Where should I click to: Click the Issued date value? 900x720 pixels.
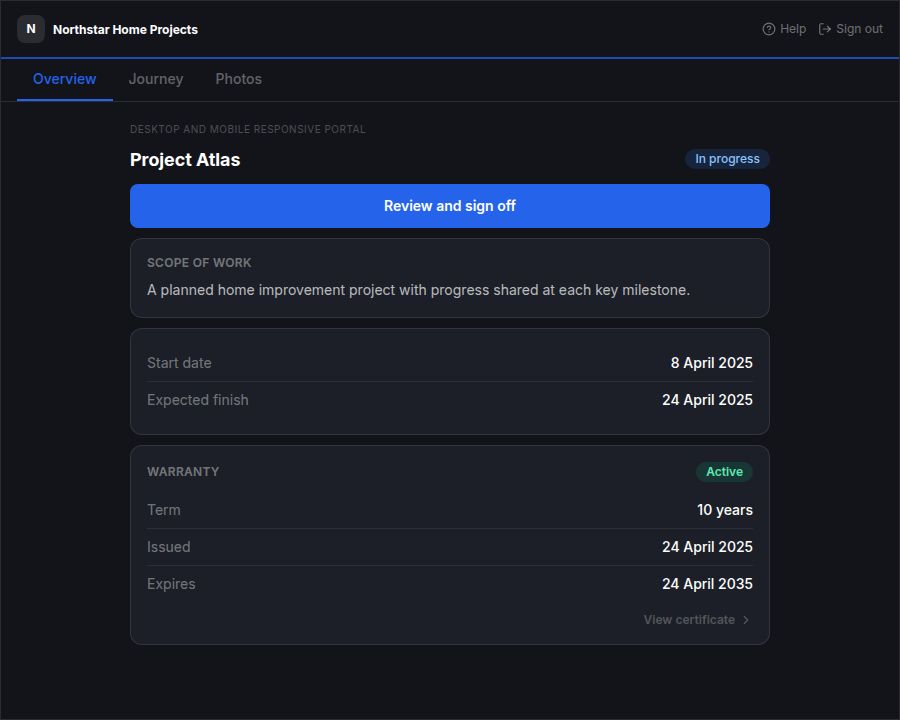[707, 547]
